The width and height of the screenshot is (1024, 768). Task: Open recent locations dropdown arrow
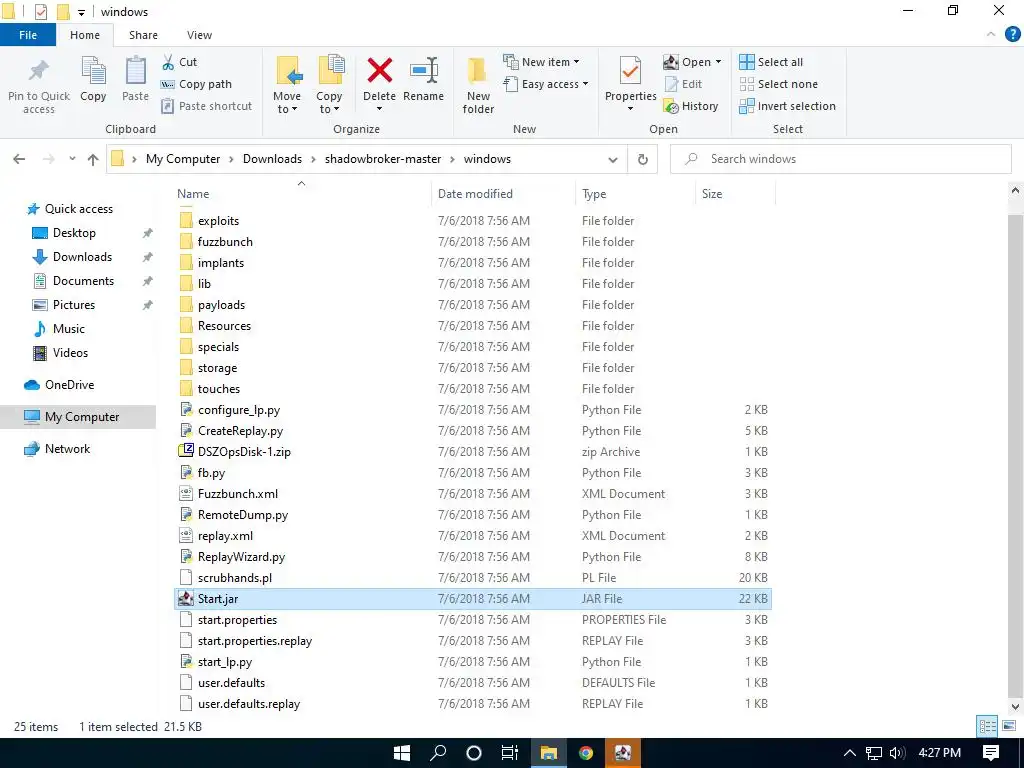coord(72,159)
